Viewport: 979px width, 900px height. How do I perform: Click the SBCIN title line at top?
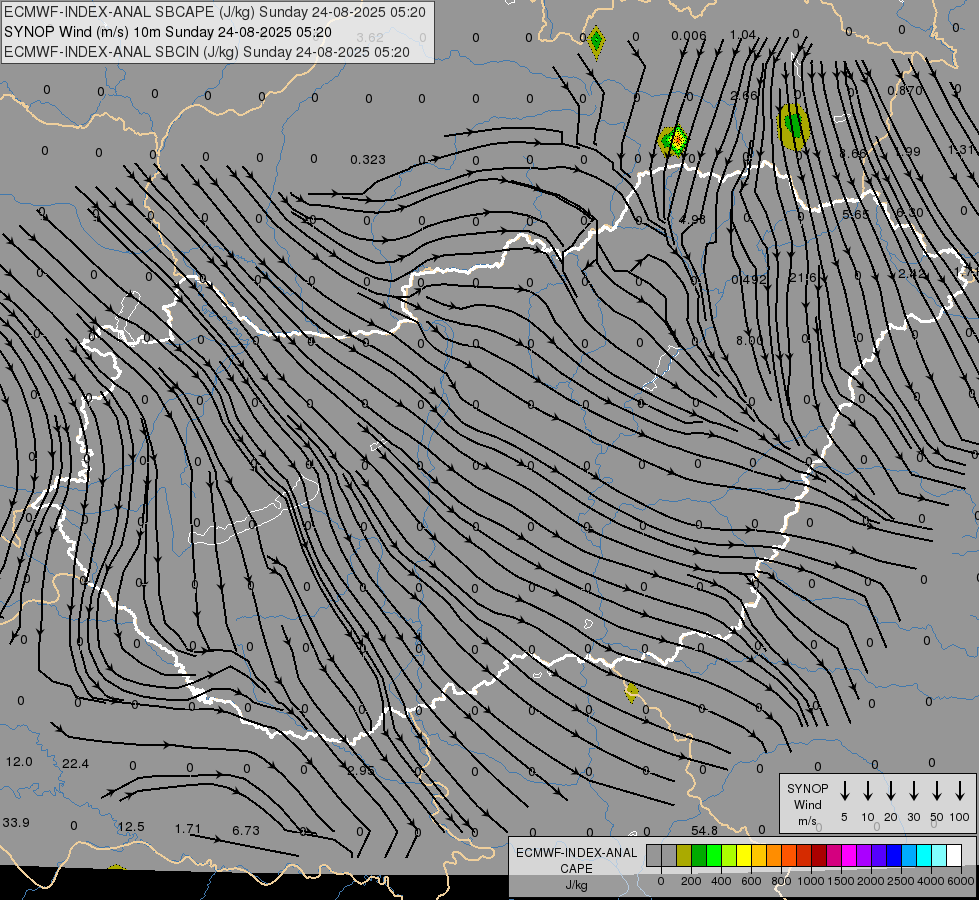(x=207, y=52)
